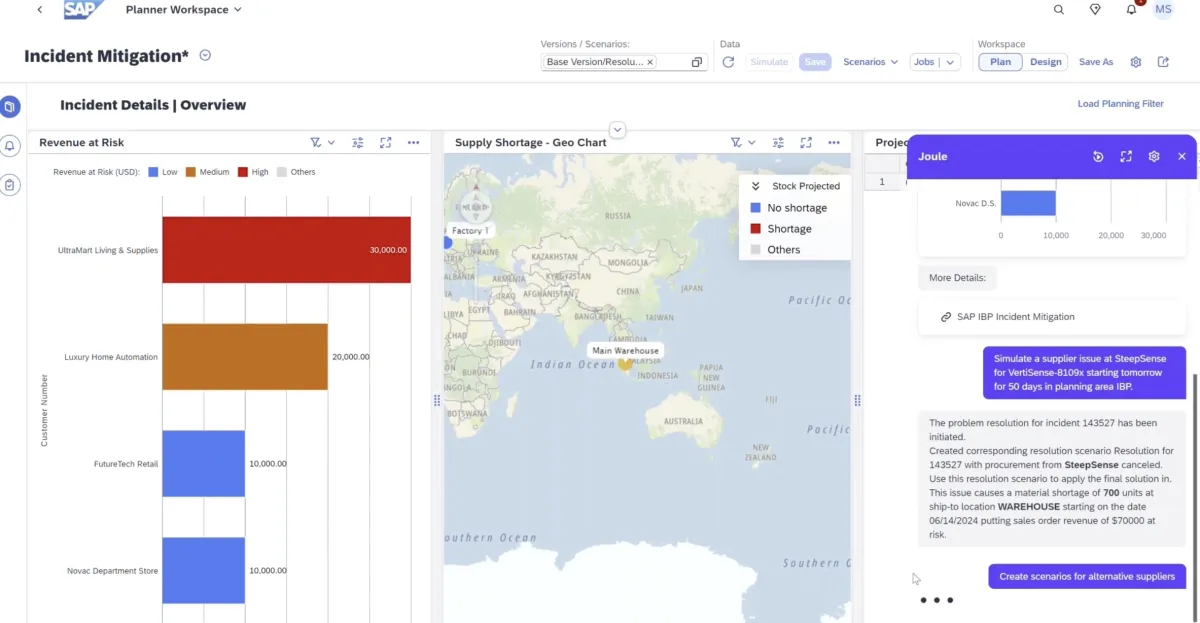Expand the Incident Mitigation title dropdown

(205, 56)
